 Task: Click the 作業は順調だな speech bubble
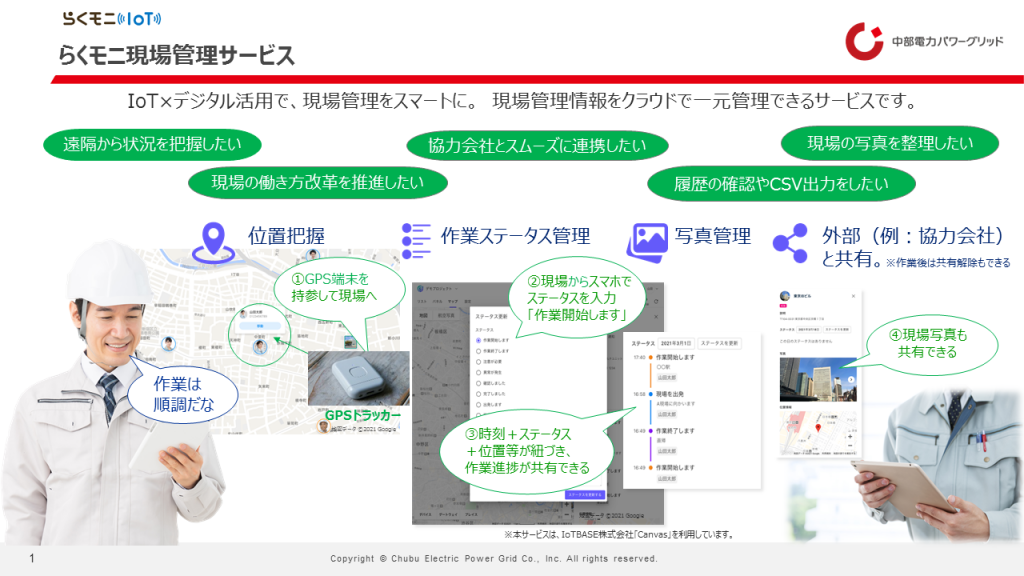click(x=182, y=394)
